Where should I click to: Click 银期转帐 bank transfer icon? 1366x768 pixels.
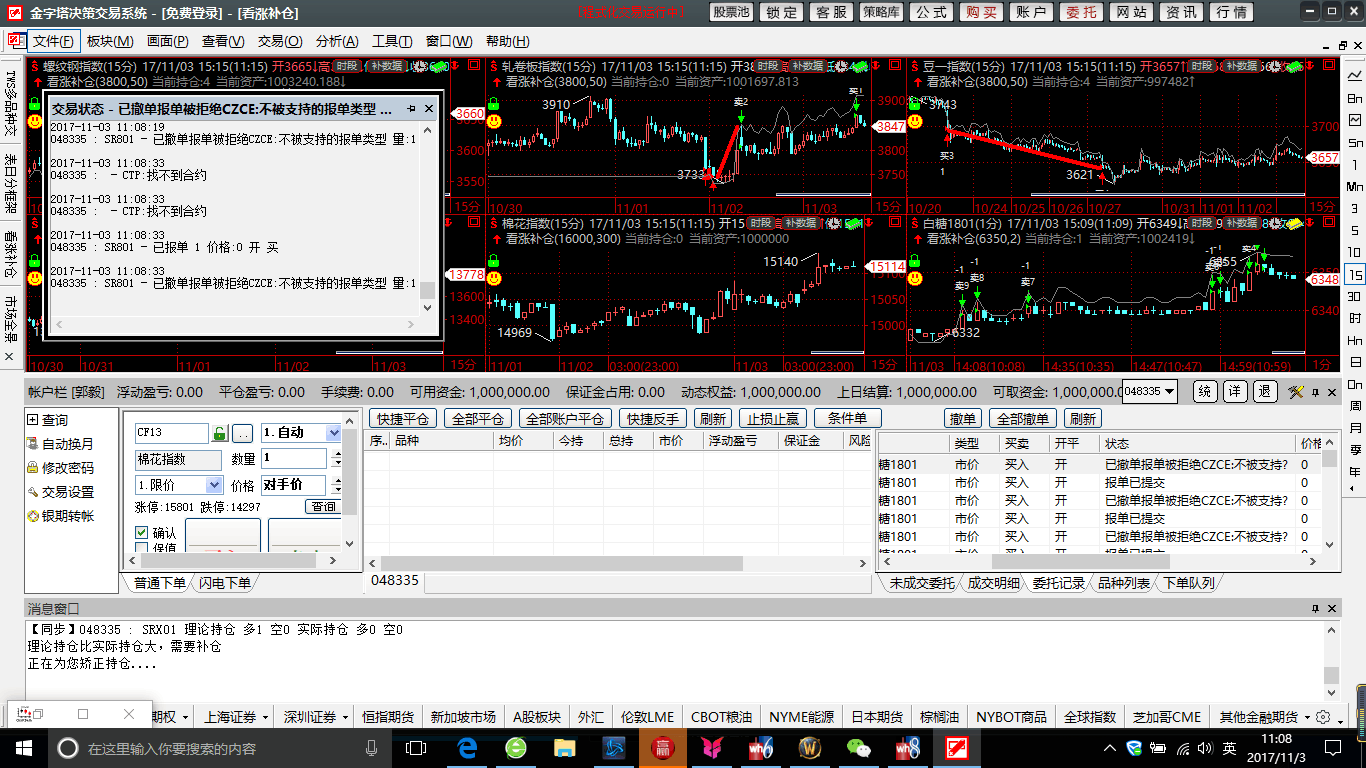(33, 516)
